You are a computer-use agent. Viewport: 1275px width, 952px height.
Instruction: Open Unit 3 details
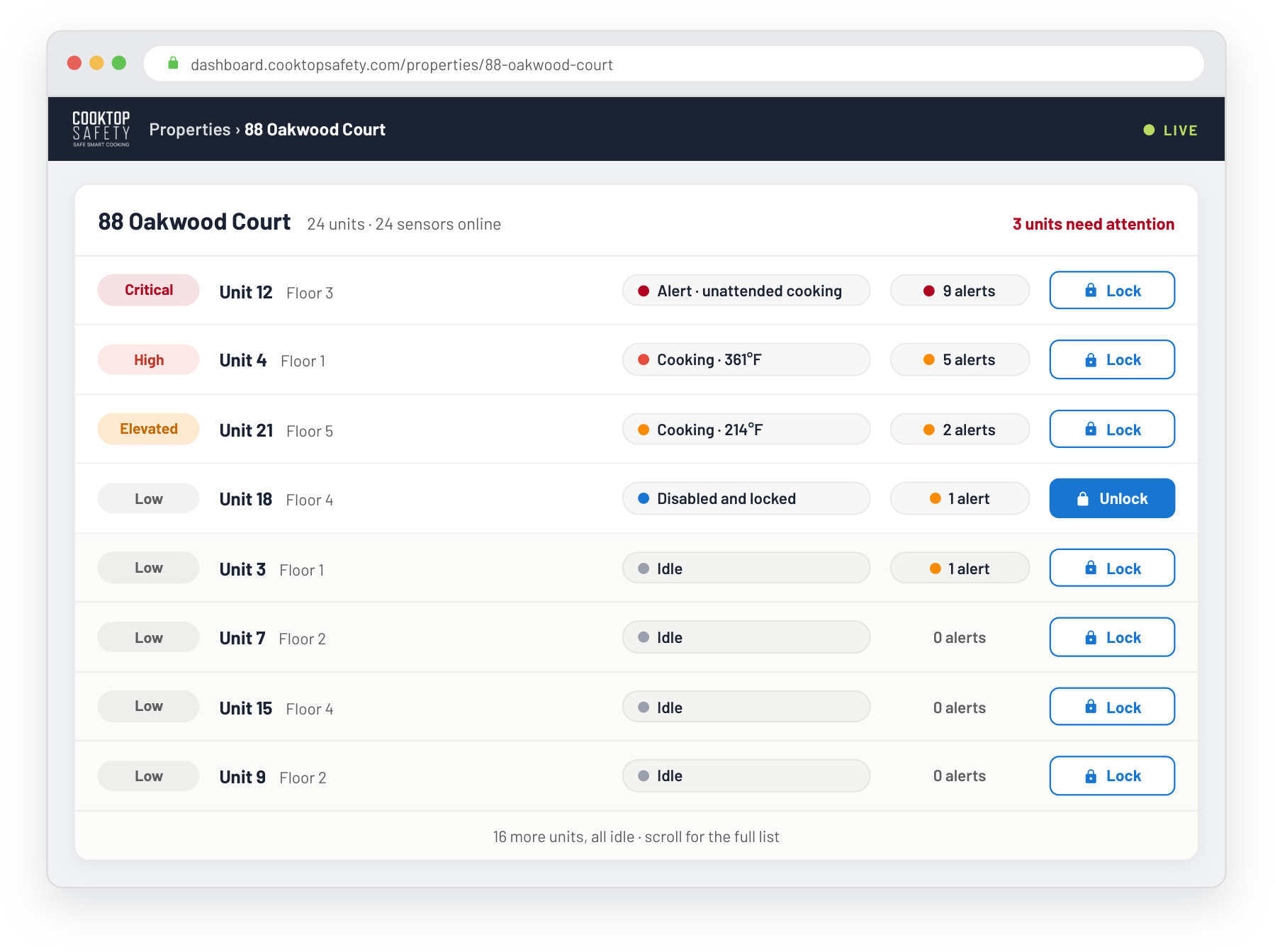pyautogui.click(x=242, y=569)
